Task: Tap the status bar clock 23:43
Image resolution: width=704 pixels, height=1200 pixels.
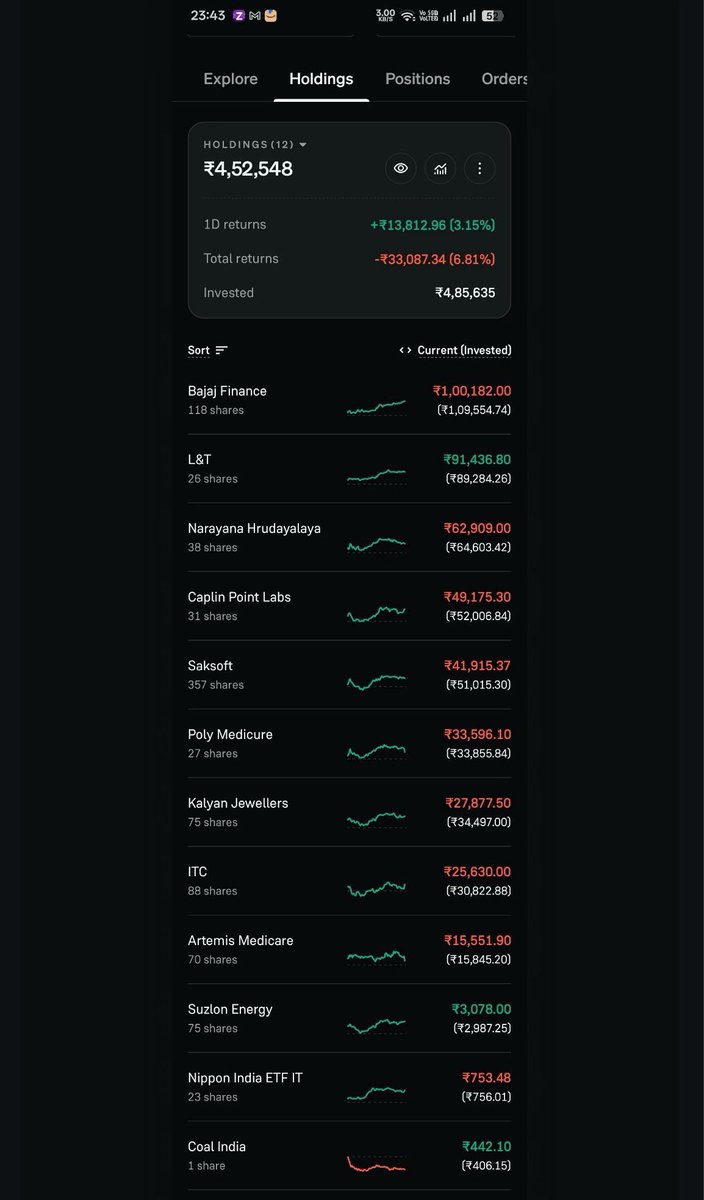Action: coord(207,16)
